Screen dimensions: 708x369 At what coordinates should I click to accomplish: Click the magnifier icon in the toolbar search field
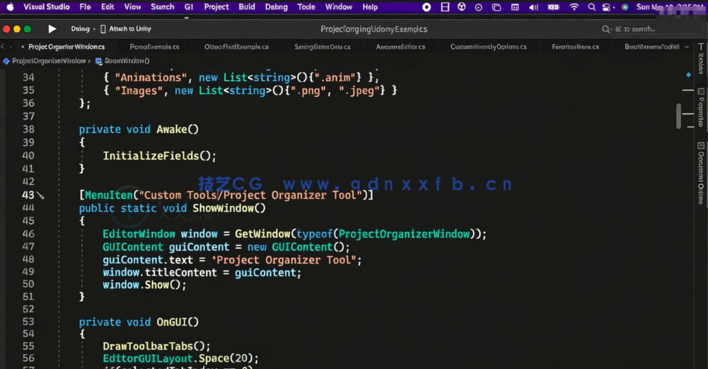coord(606,29)
